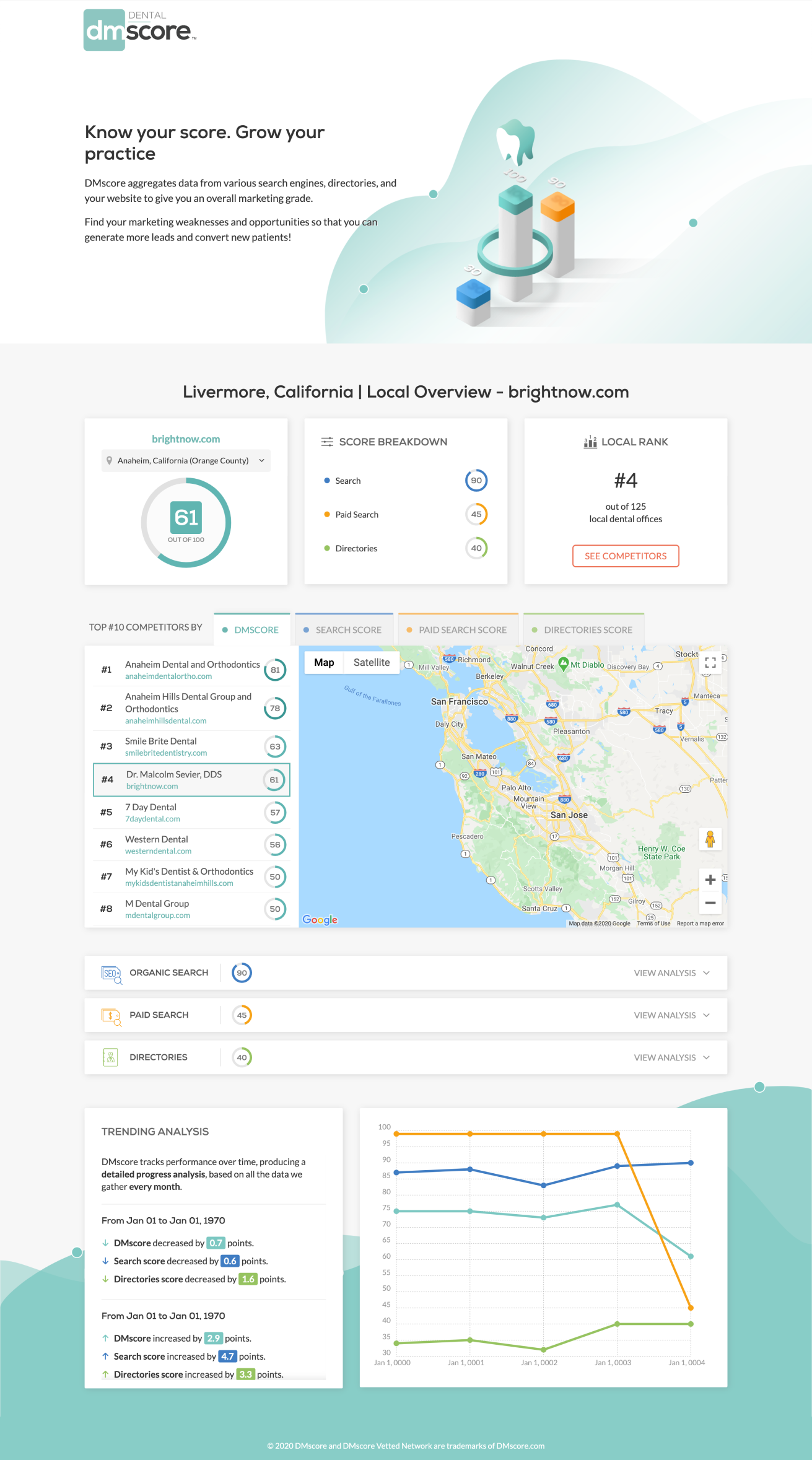Click the Paid Search score 45 circle
Screen dimensions: 812x1460
pos(476,514)
